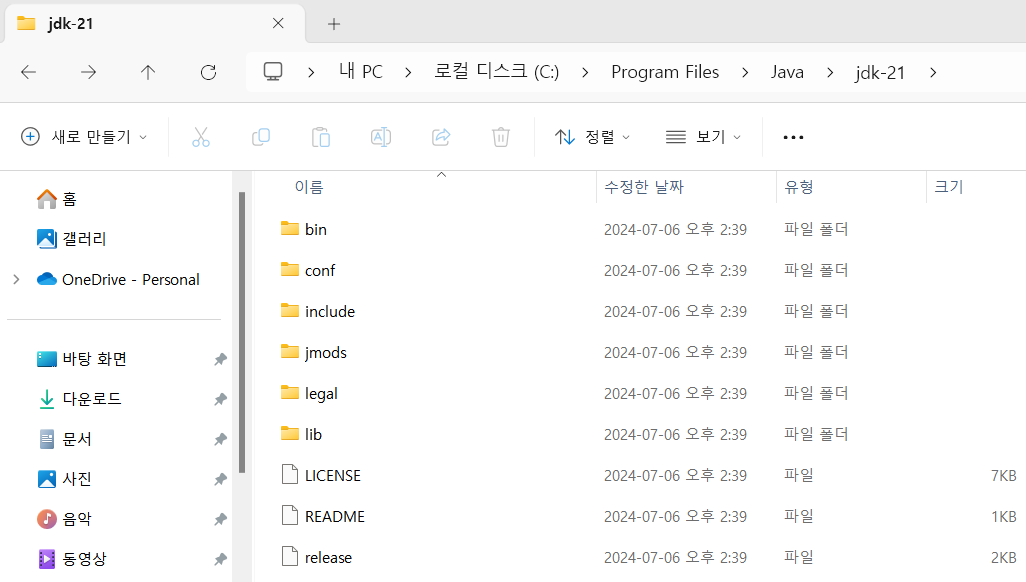Open the 보기 view dropdown

pyautogui.click(x=703, y=137)
